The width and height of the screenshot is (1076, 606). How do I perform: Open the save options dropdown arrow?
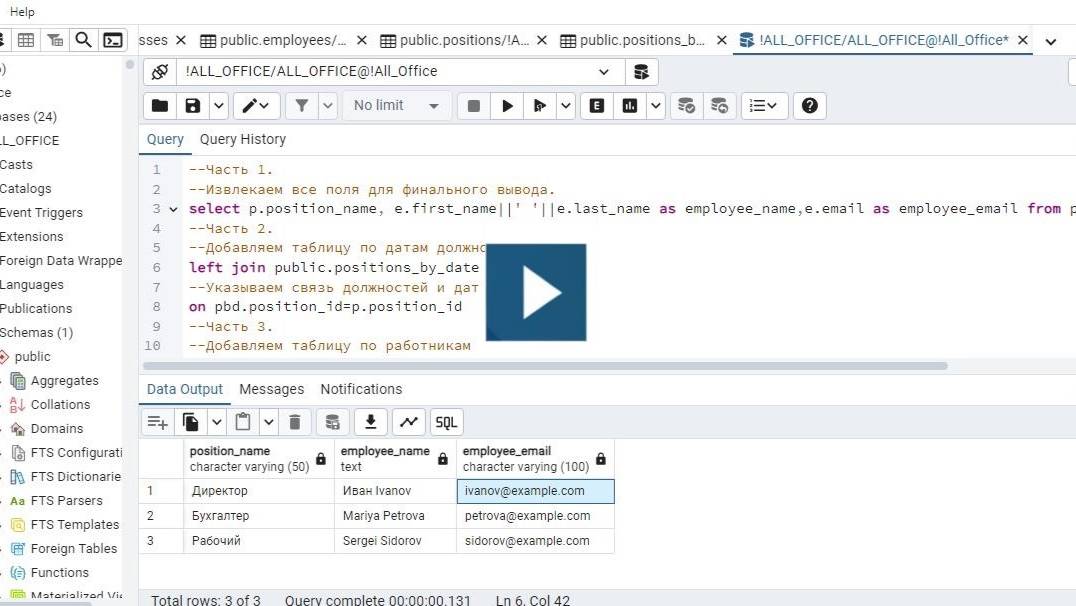(x=218, y=106)
